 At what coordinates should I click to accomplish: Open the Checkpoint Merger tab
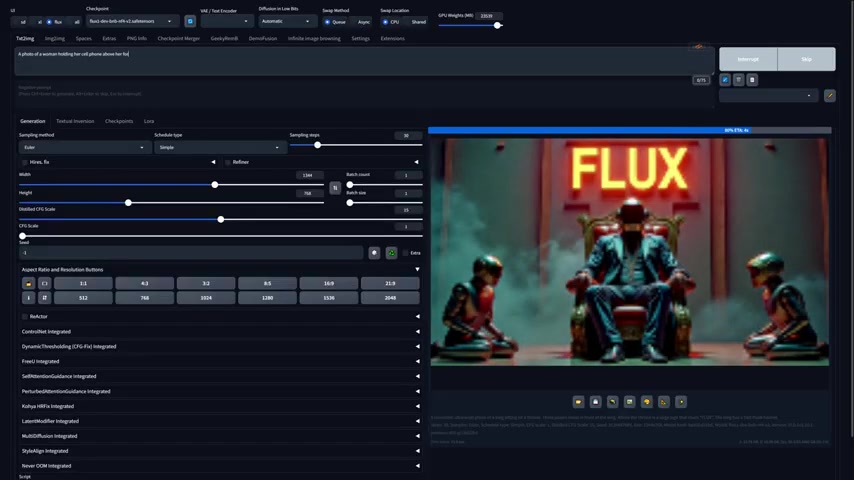(x=179, y=39)
